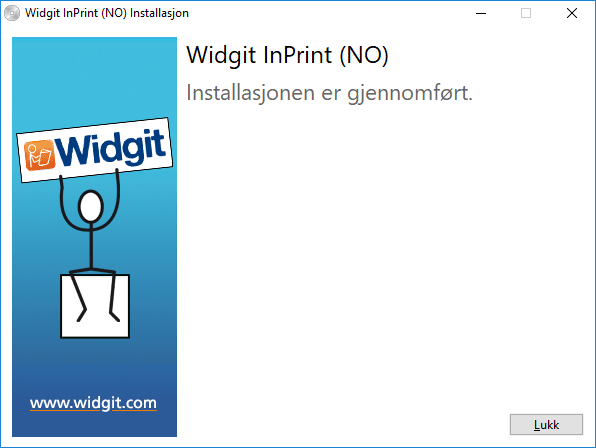Screen dimensions: 596x448
Task: Click the installer disc icon in title bar
Action: [x=12, y=13]
